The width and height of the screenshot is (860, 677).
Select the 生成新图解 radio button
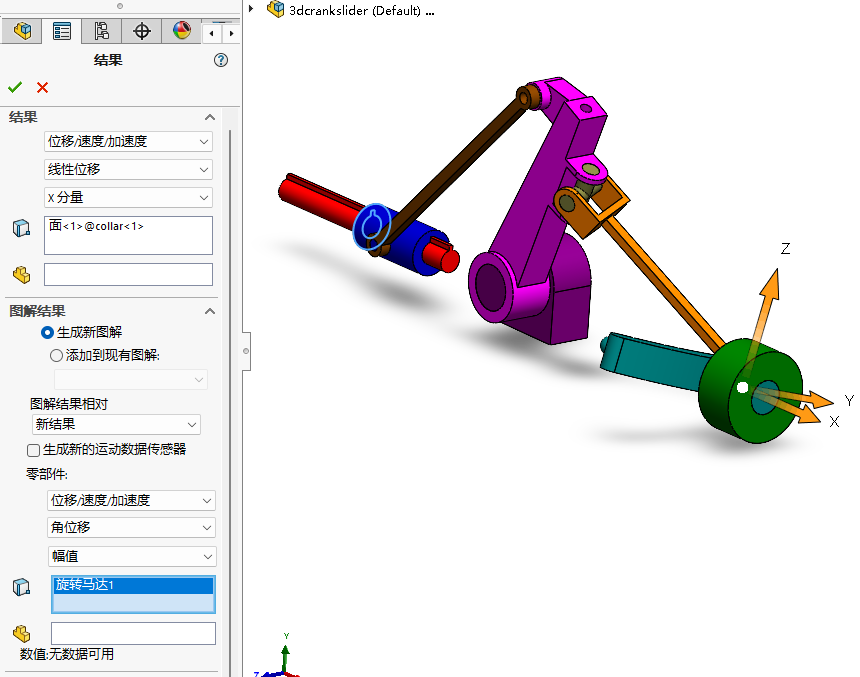coord(48,332)
